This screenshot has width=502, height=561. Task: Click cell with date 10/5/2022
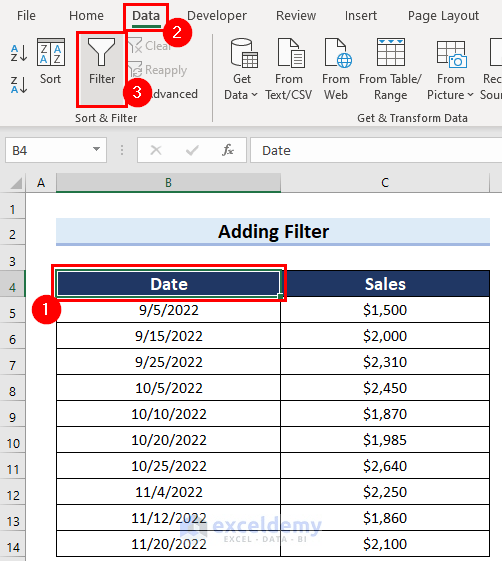[169, 388]
